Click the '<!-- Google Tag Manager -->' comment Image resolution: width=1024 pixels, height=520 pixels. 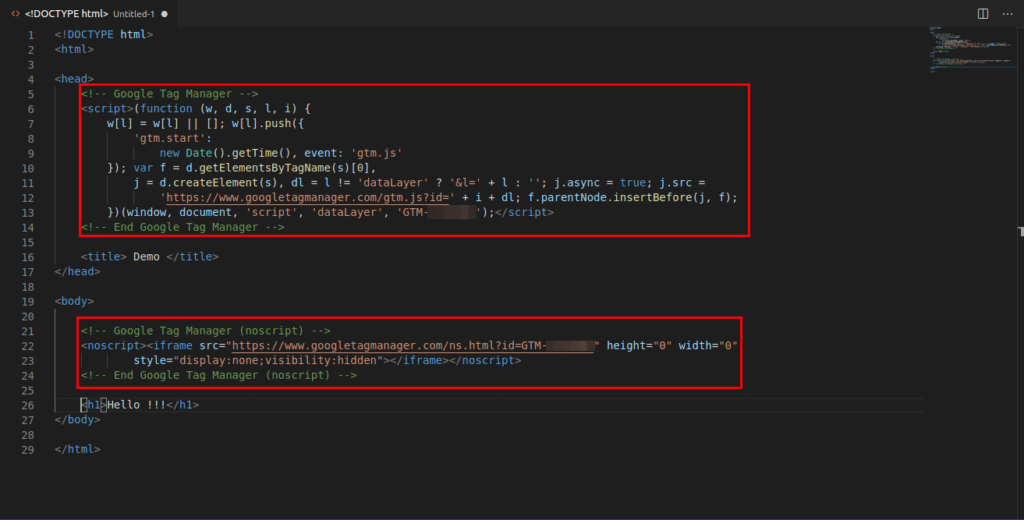click(x=170, y=93)
